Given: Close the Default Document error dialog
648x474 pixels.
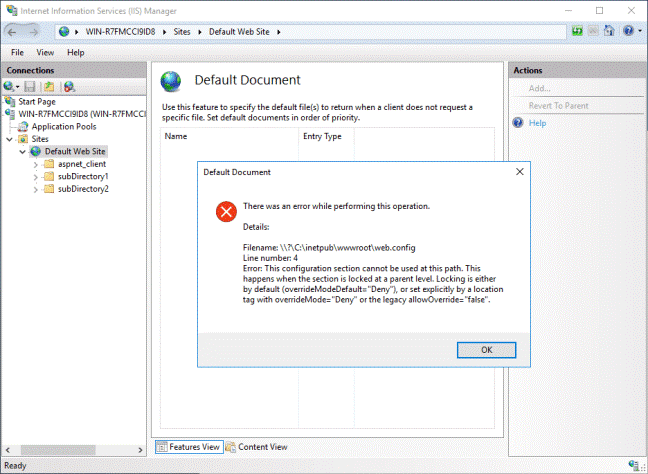Looking at the screenshot, I should 519,171.
